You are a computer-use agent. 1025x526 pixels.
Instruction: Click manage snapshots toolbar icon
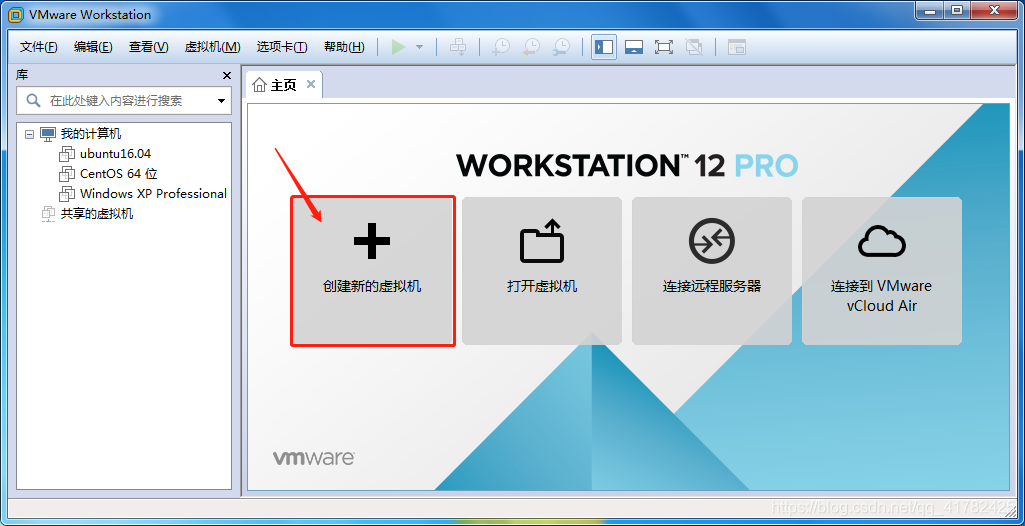561,47
